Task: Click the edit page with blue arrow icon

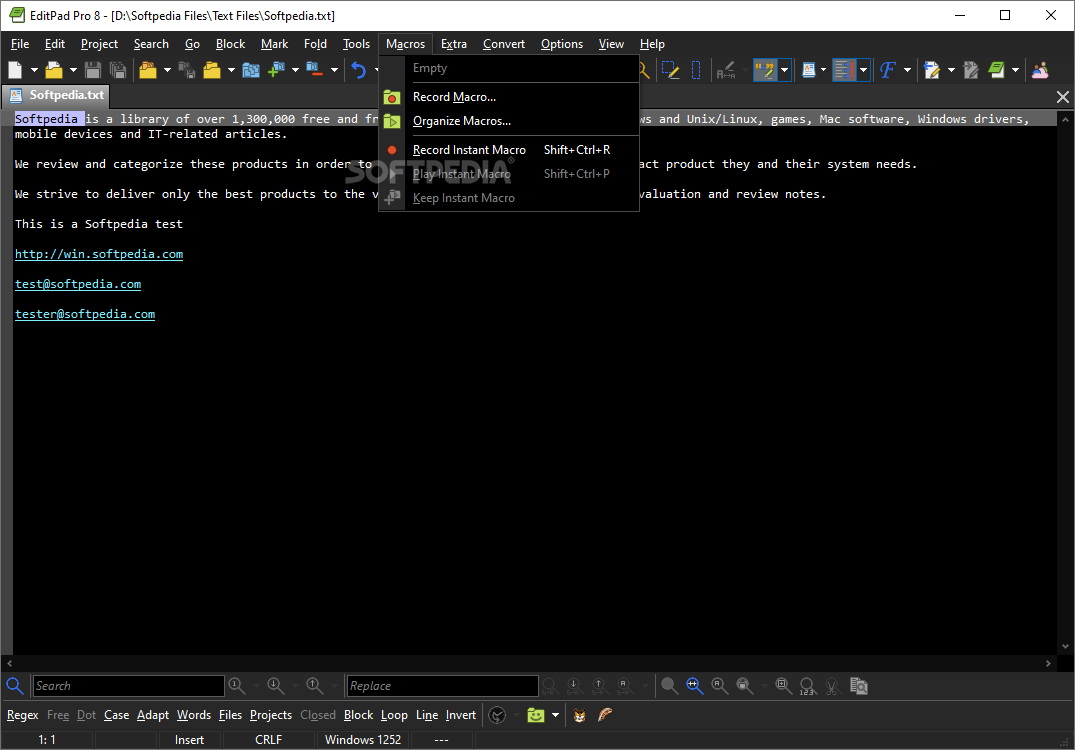Action: (x=931, y=70)
